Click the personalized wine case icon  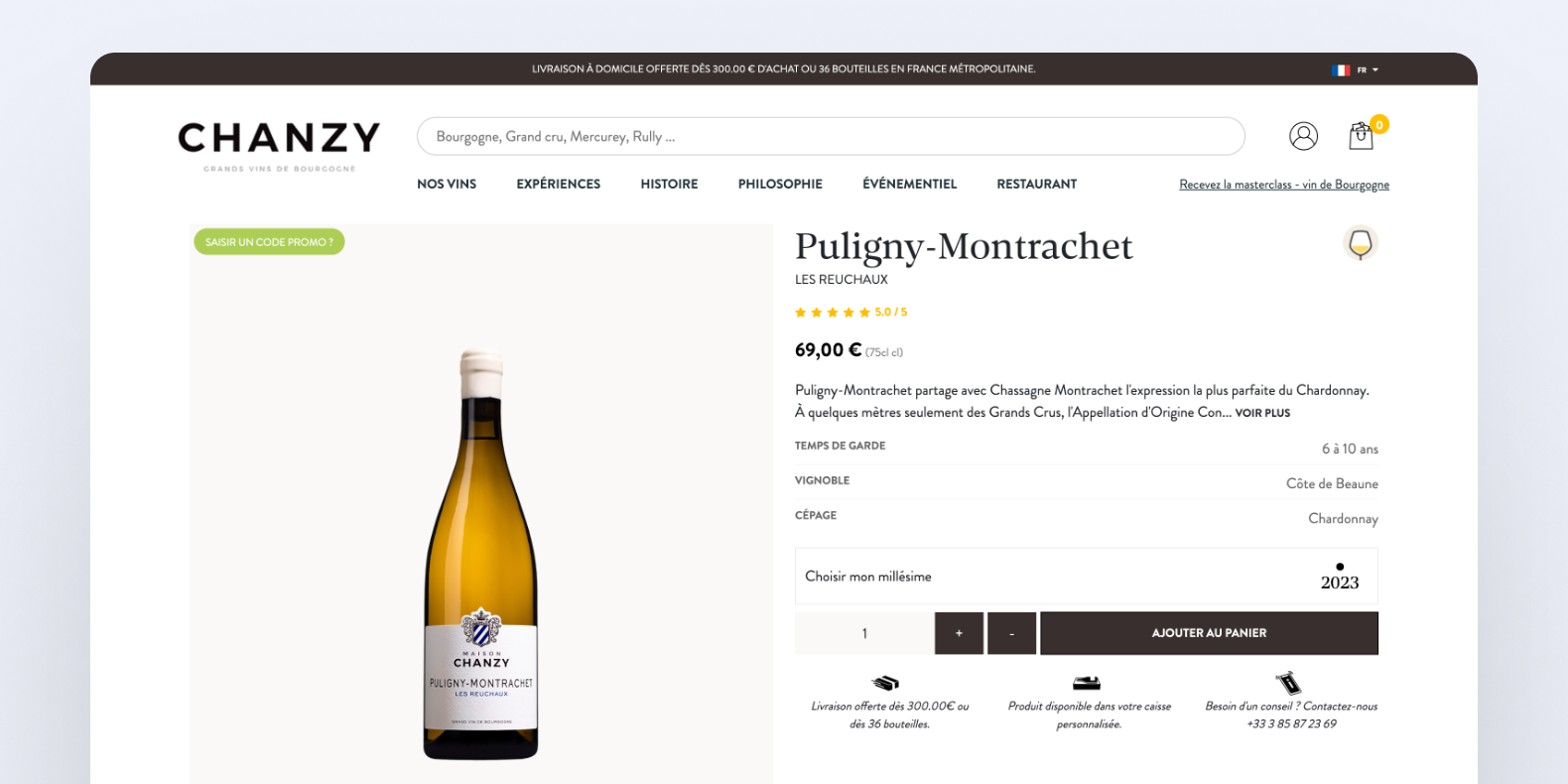click(x=1087, y=683)
